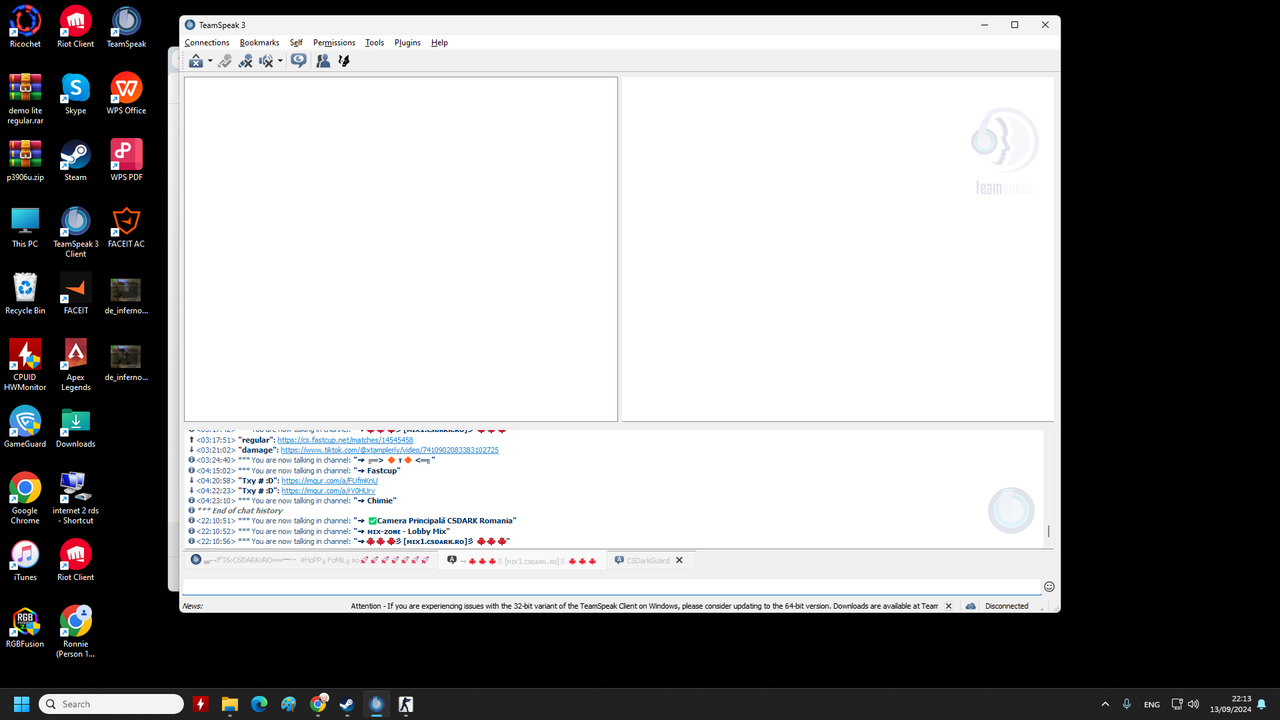Open WPS Office desktop shortcut
The image size is (1280, 720).
126,94
